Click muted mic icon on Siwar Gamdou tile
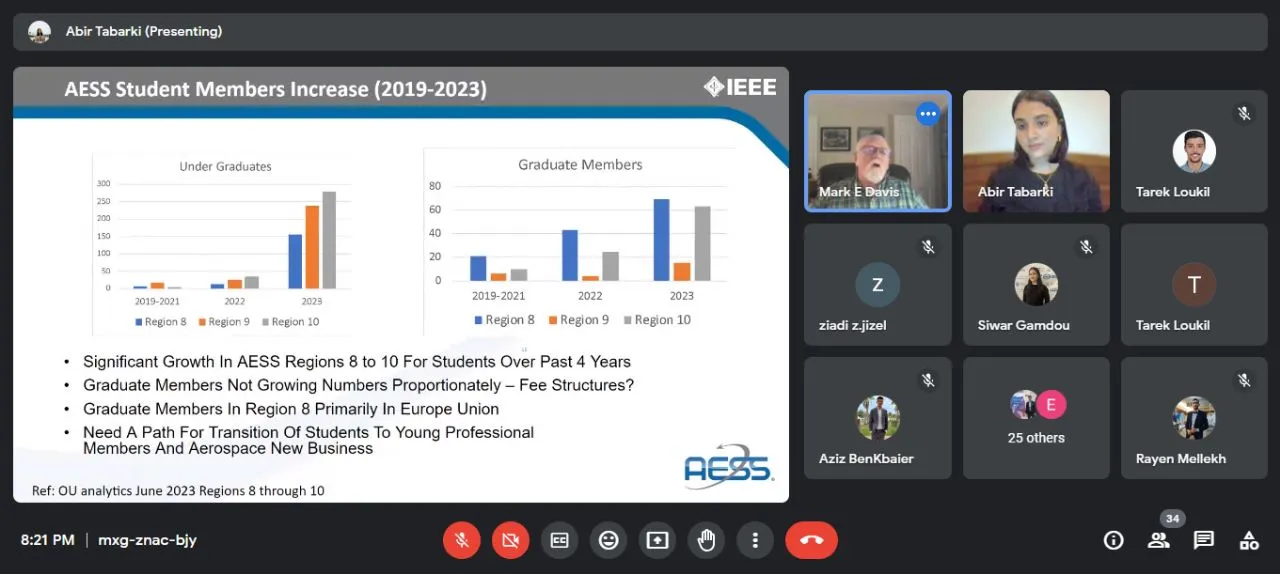Screen dimensions: 1280x574 pyautogui.click(x=1086, y=246)
